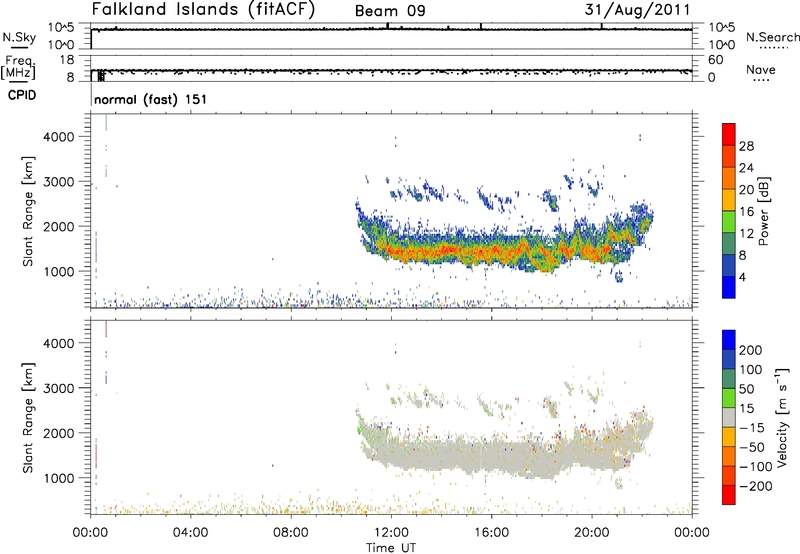This screenshot has height=554, width=800.
Task: Click the '04:00' time axis tick label
Action: (x=190, y=533)
